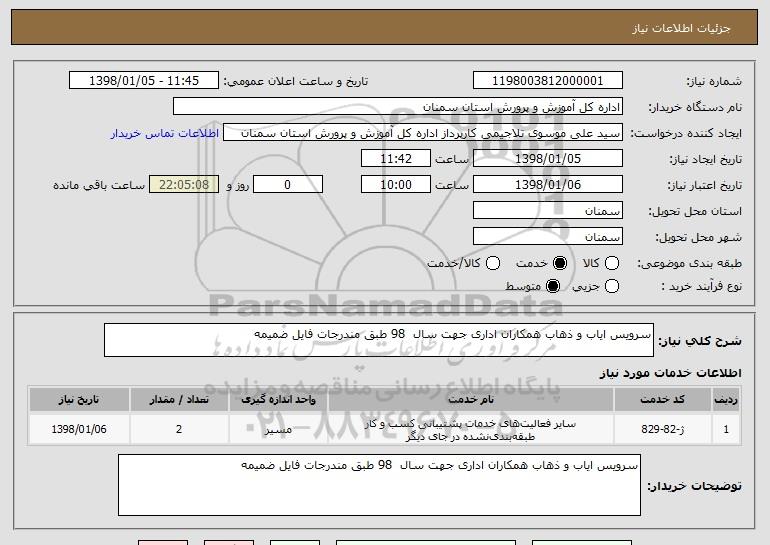Image resolution: width=770 pixels, height=545 pixels.
Task: Click the نام خدمت column header
Action: pos(471,400)
